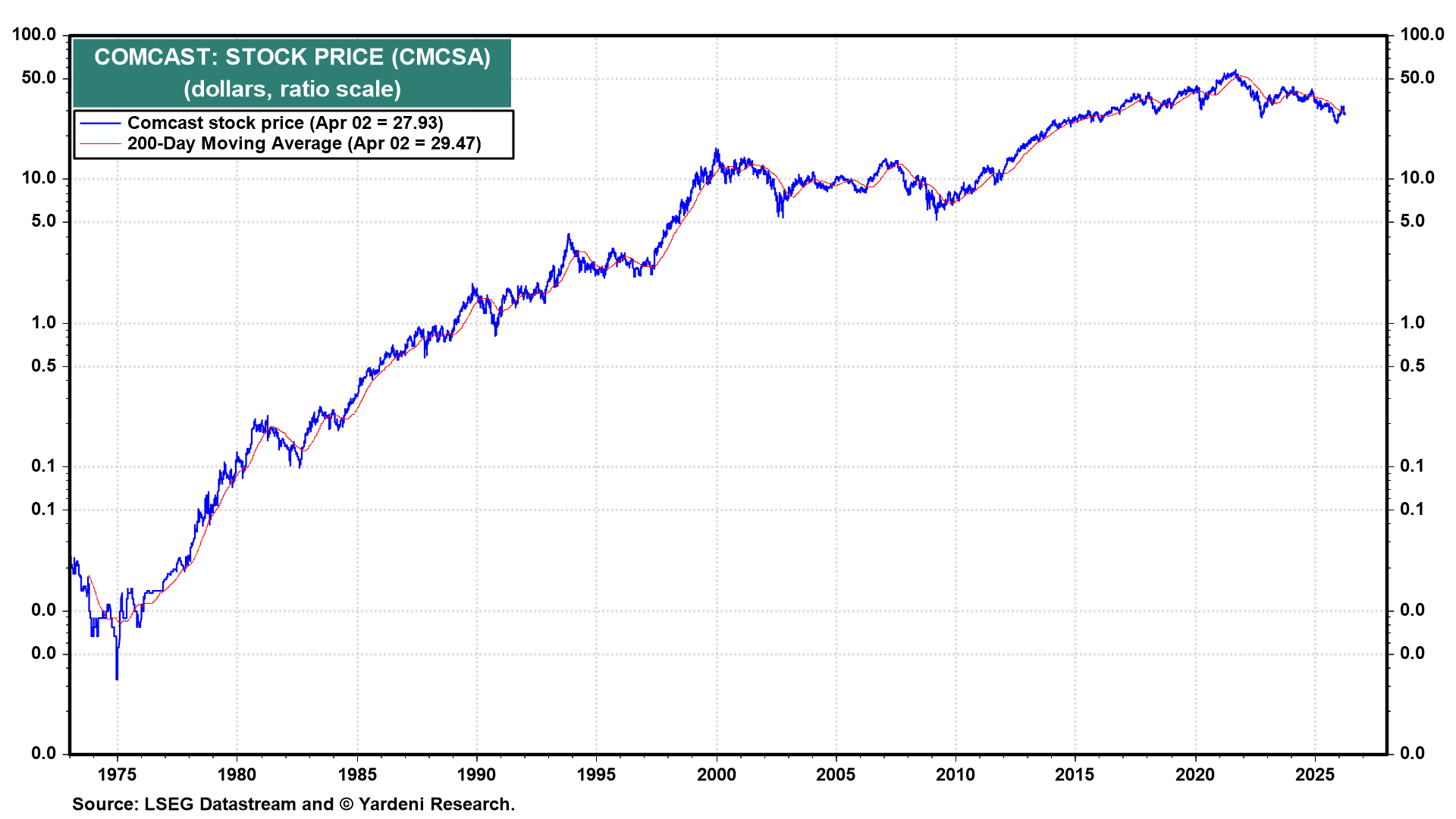Click the red 200-Day Moving Average legend line
The height and width of the screenshot is (819, 1456).
coord(100,144)
